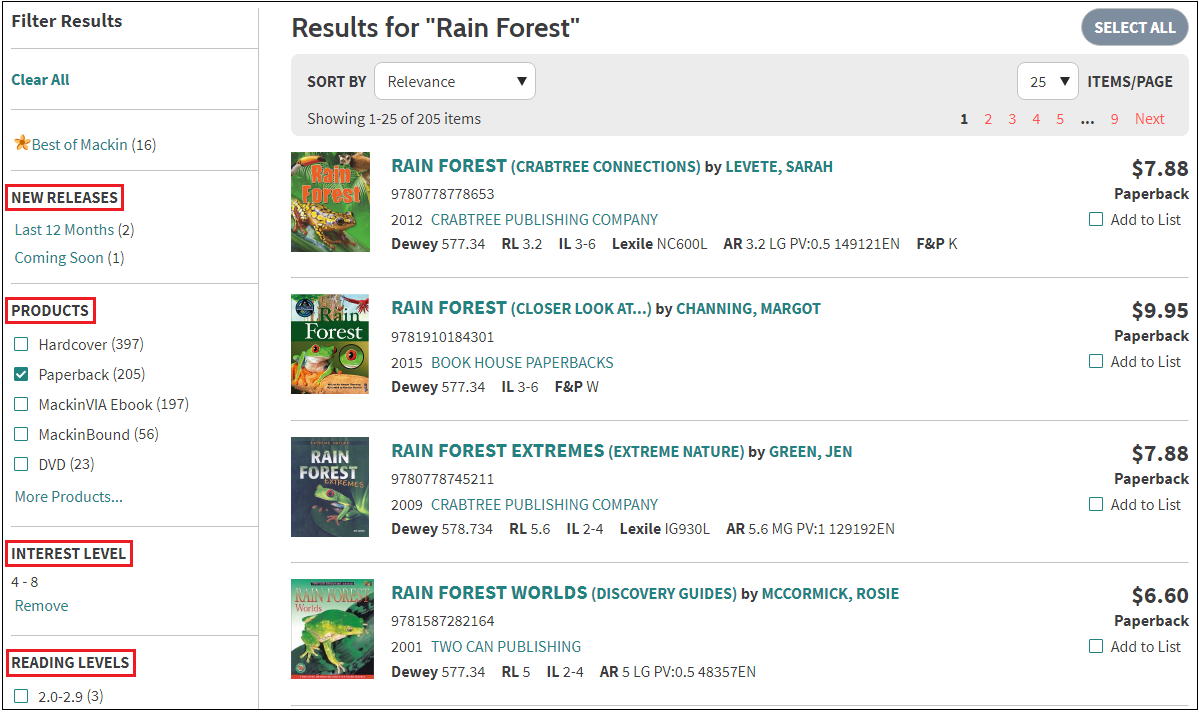The image size is (1199, 712).
Task: Tick Add to List for Rain Forest Extremes
Action: (x=1096, y=505)
